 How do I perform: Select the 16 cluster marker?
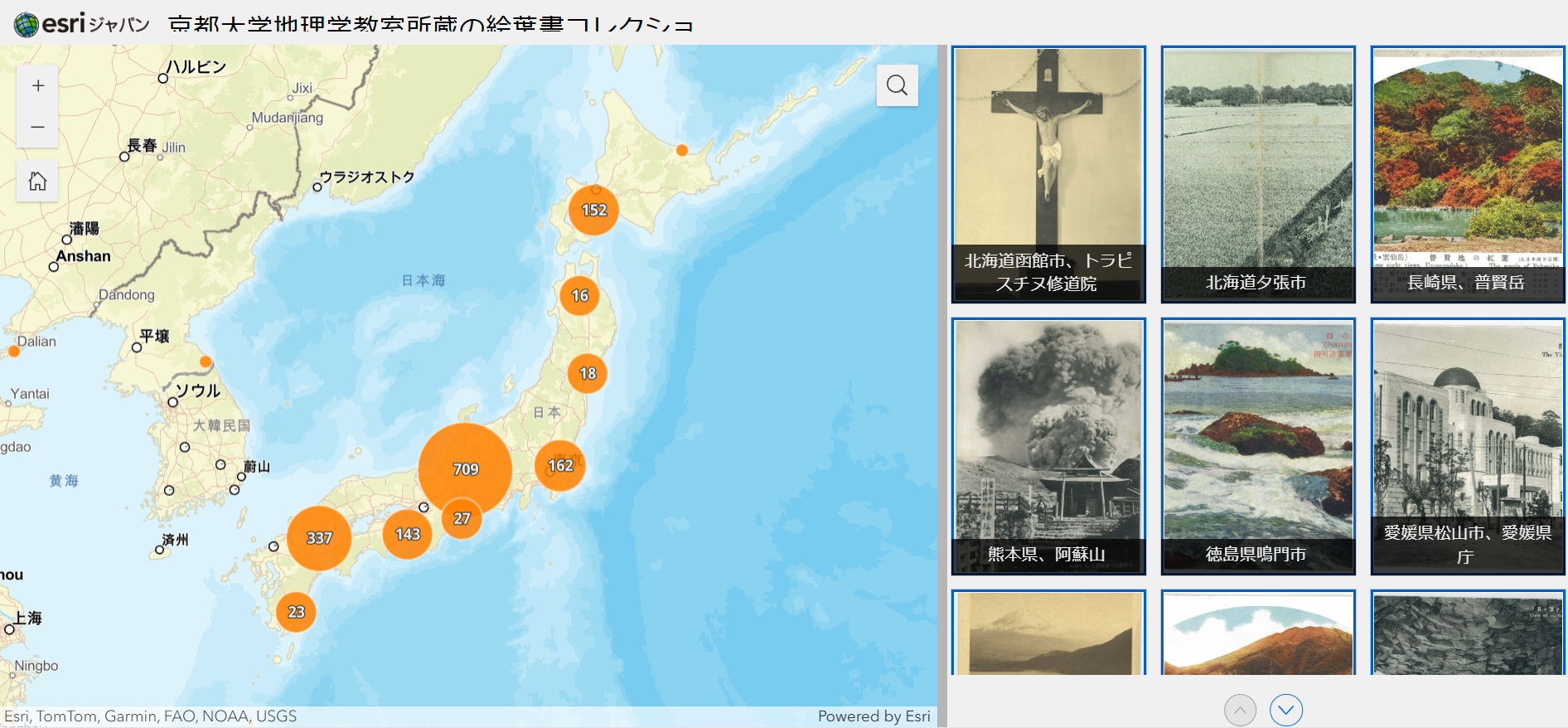[579, 295]
